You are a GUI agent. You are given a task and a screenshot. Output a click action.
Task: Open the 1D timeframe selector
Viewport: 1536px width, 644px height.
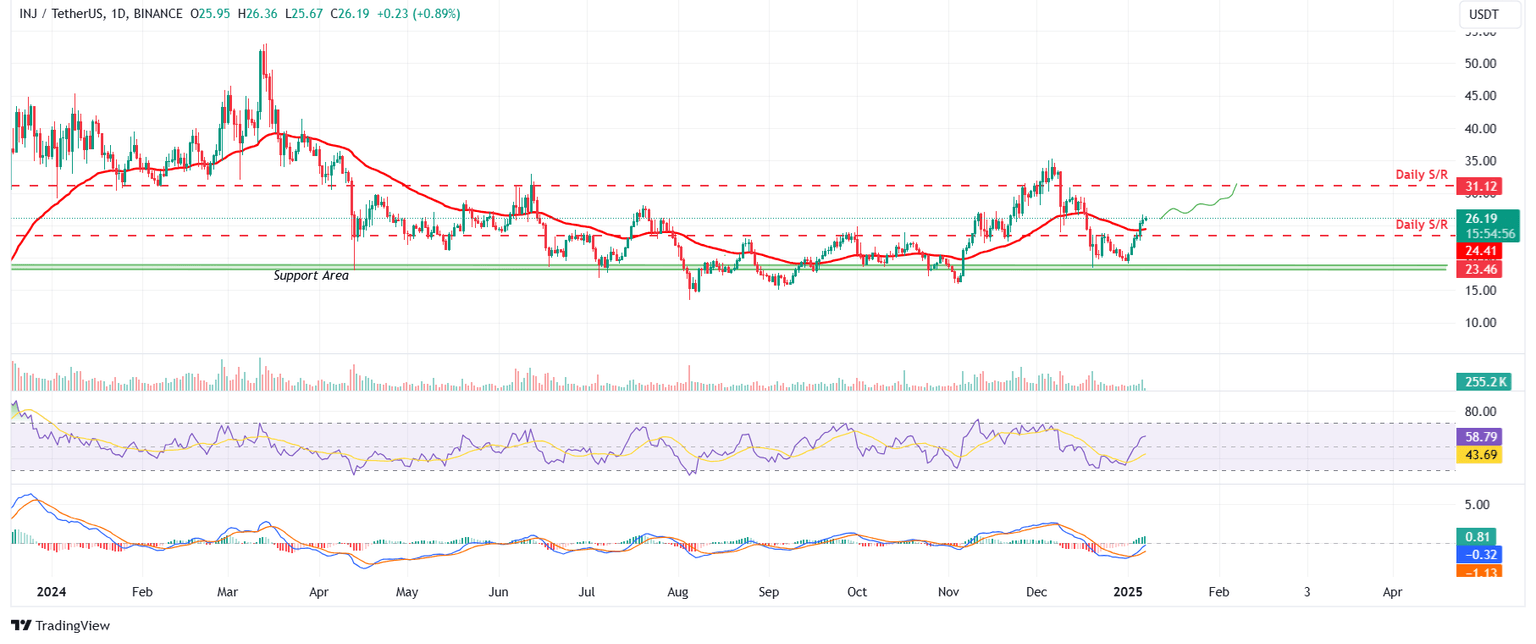[119, 15]
